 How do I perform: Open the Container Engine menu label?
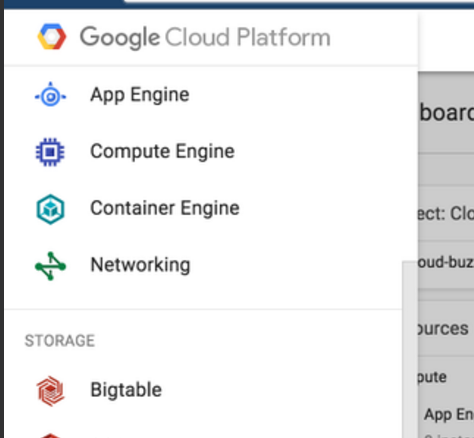165,208
